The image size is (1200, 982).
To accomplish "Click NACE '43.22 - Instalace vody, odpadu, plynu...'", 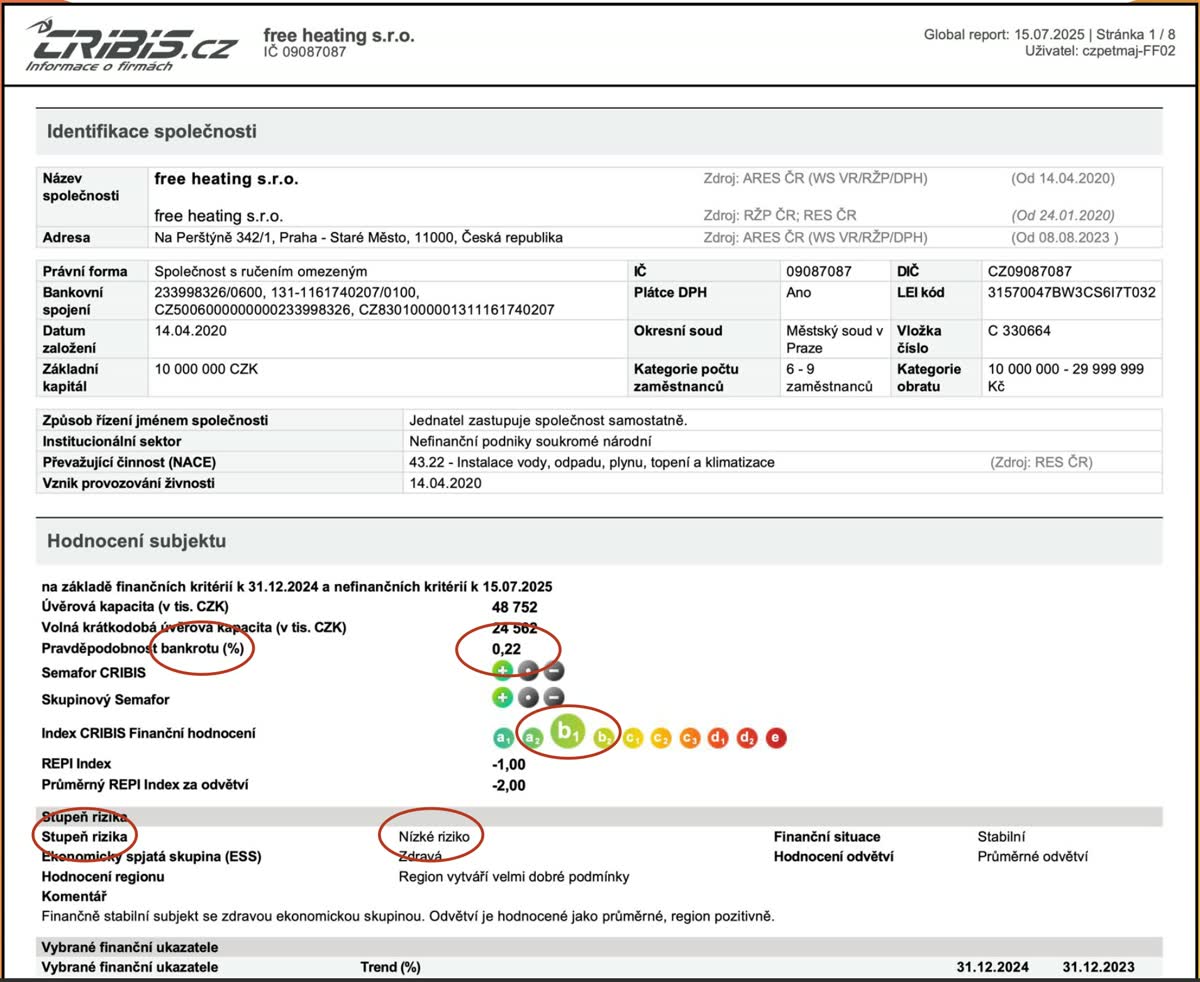I will 592,462.
